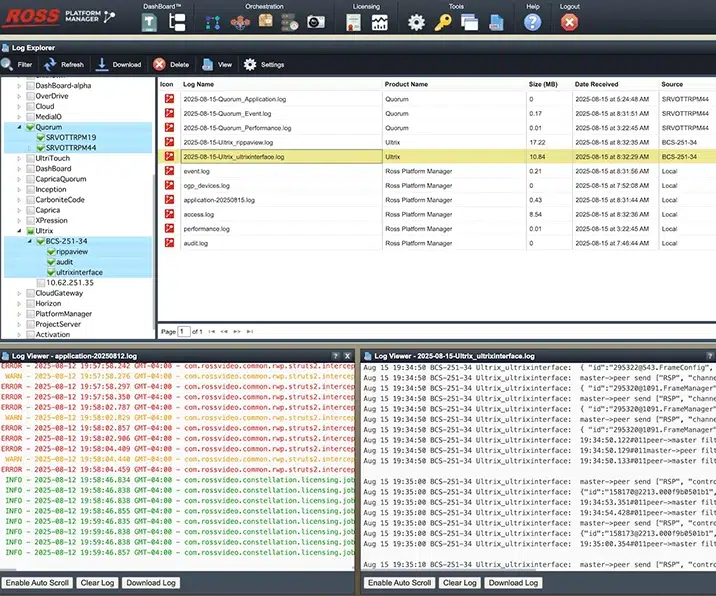
Task: Click the file icon of event.log row
Action: tap(169, 171)
